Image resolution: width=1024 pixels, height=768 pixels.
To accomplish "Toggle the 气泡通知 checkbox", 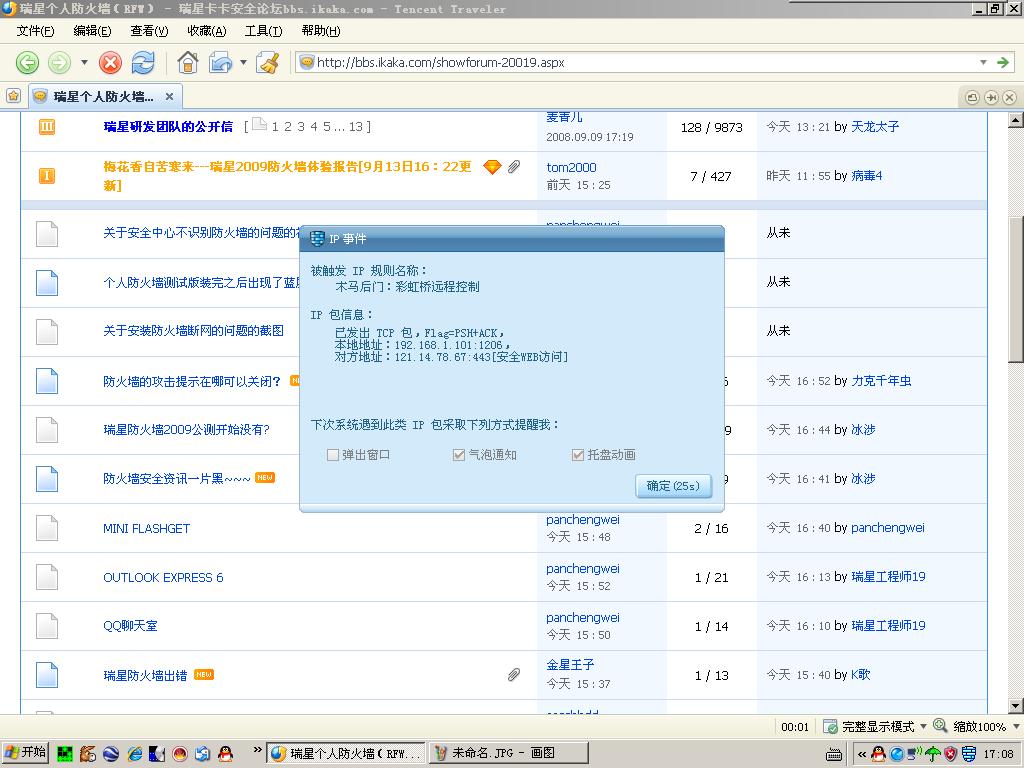I will click(x=459, y=455).
